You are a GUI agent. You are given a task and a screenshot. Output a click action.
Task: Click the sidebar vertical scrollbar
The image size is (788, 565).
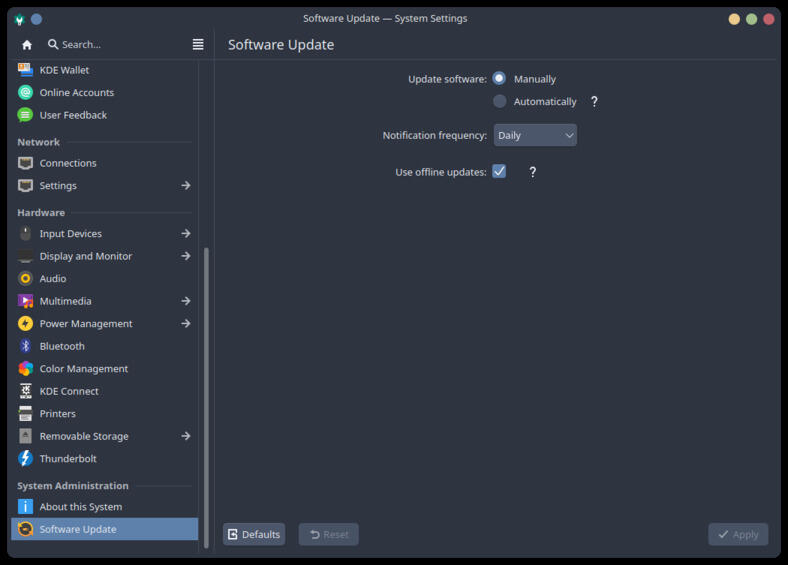[206, 397]
